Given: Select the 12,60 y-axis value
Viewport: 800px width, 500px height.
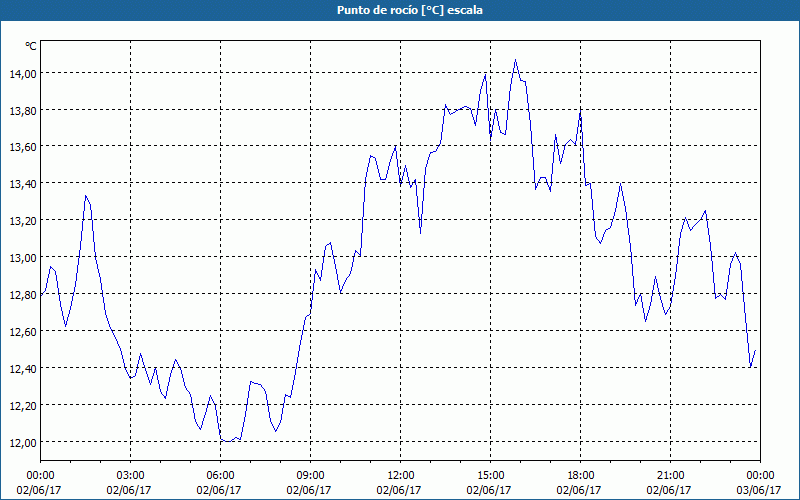Looking at the screenshot, I should [x=23, y=332].
